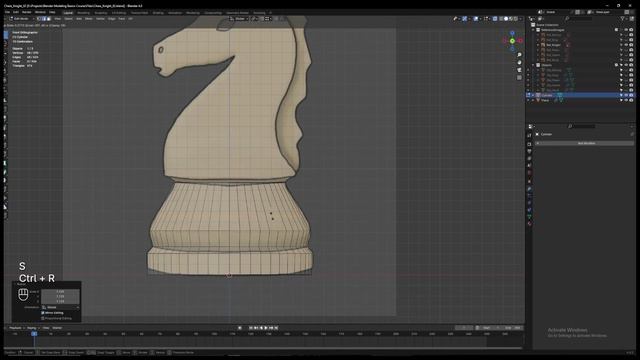The width and height of the screenshot is (640, 360).
Task: Open the File menu
Action: click(x=7, y=12)
